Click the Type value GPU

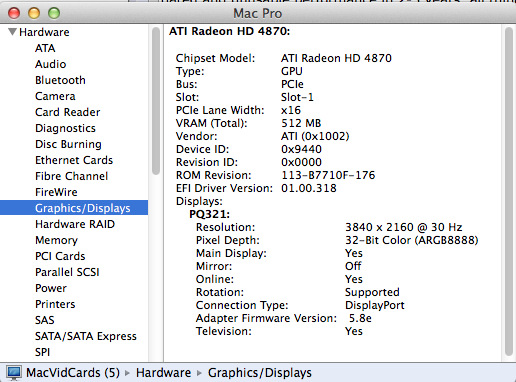(292, 71)
